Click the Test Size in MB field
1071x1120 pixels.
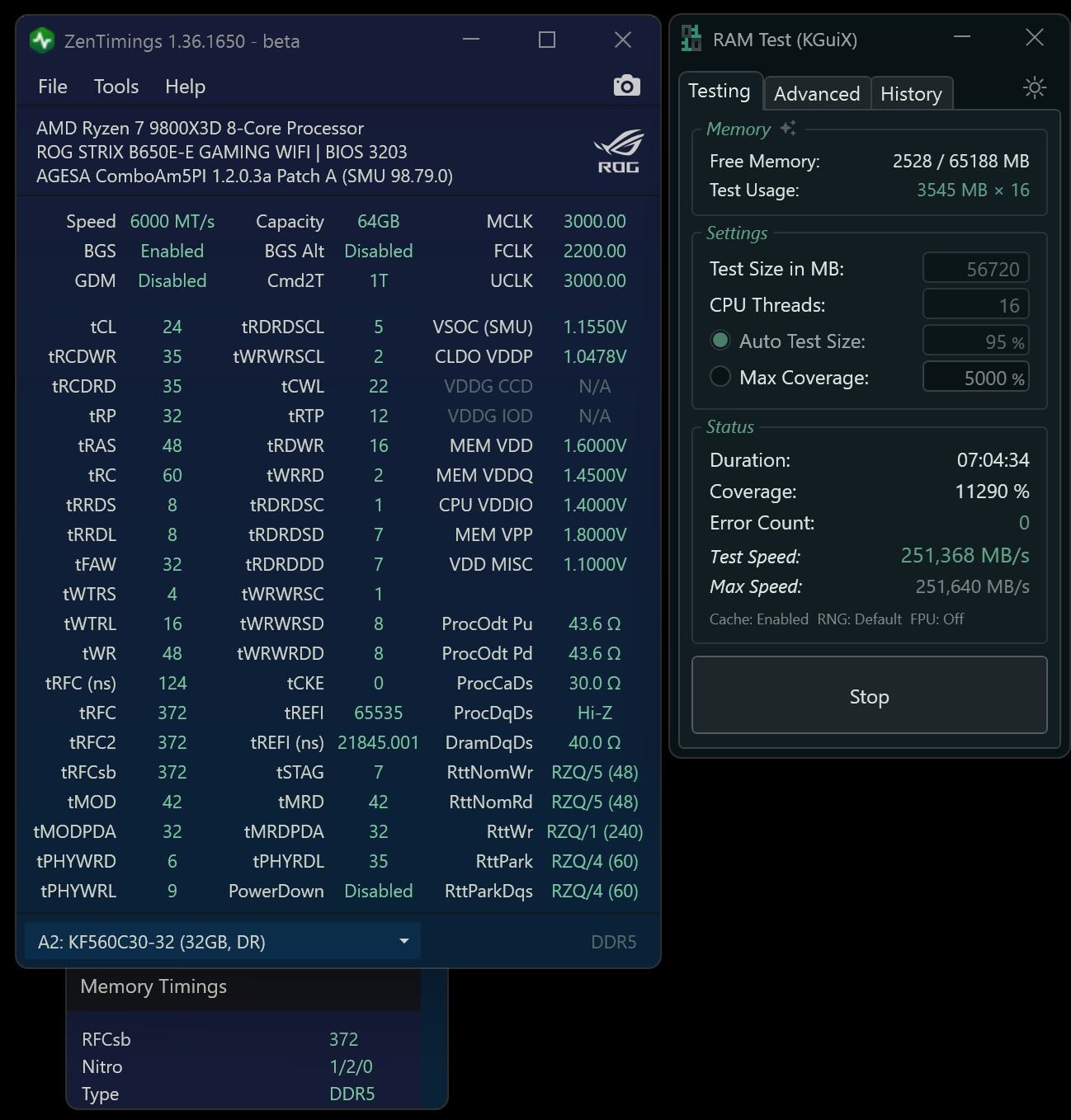[975, 269]
